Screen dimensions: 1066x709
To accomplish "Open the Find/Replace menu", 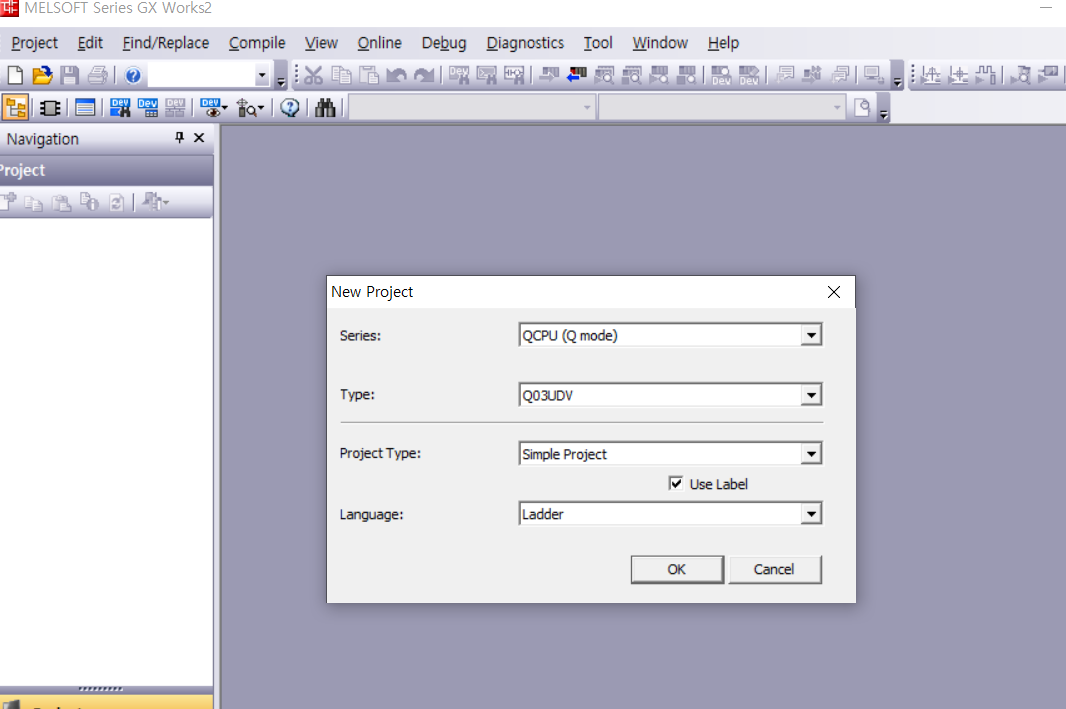I will click(x=166, y=43).
